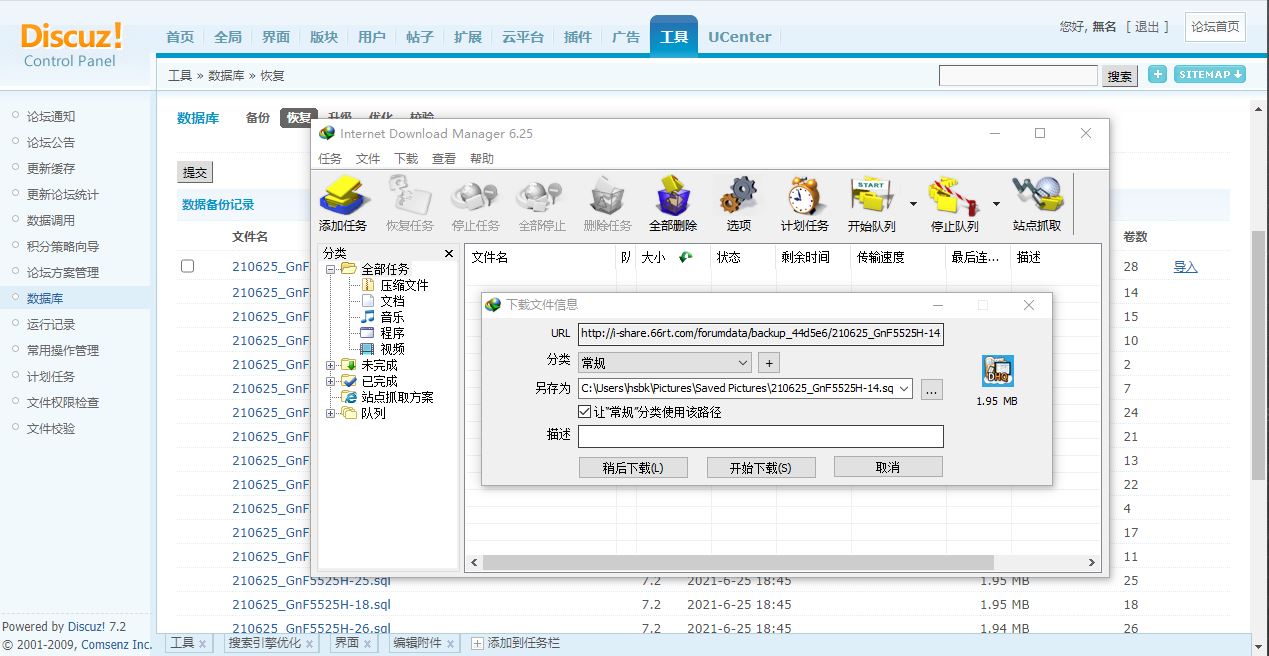
Task: Sort by Size (大小) column header
Action: coord(653,257)
